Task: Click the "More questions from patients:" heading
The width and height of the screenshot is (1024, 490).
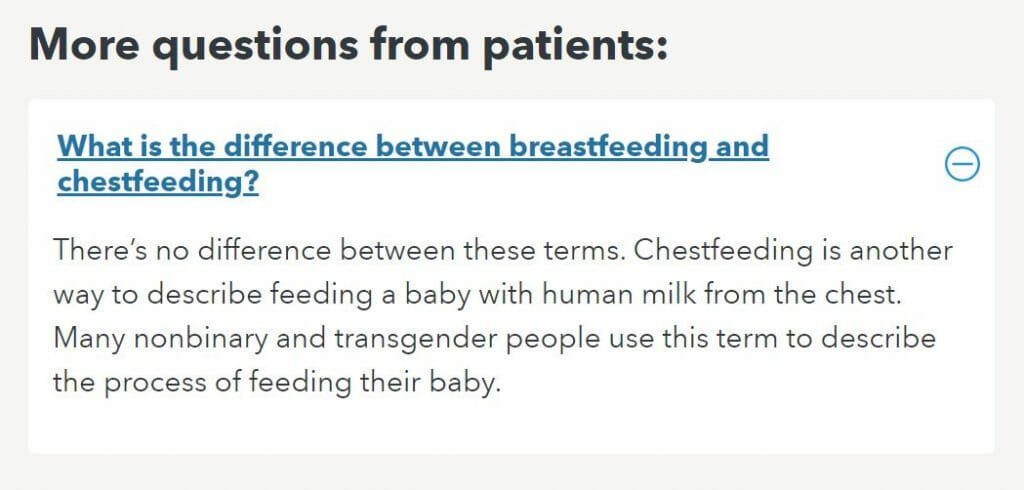Action: pos(349,45)
